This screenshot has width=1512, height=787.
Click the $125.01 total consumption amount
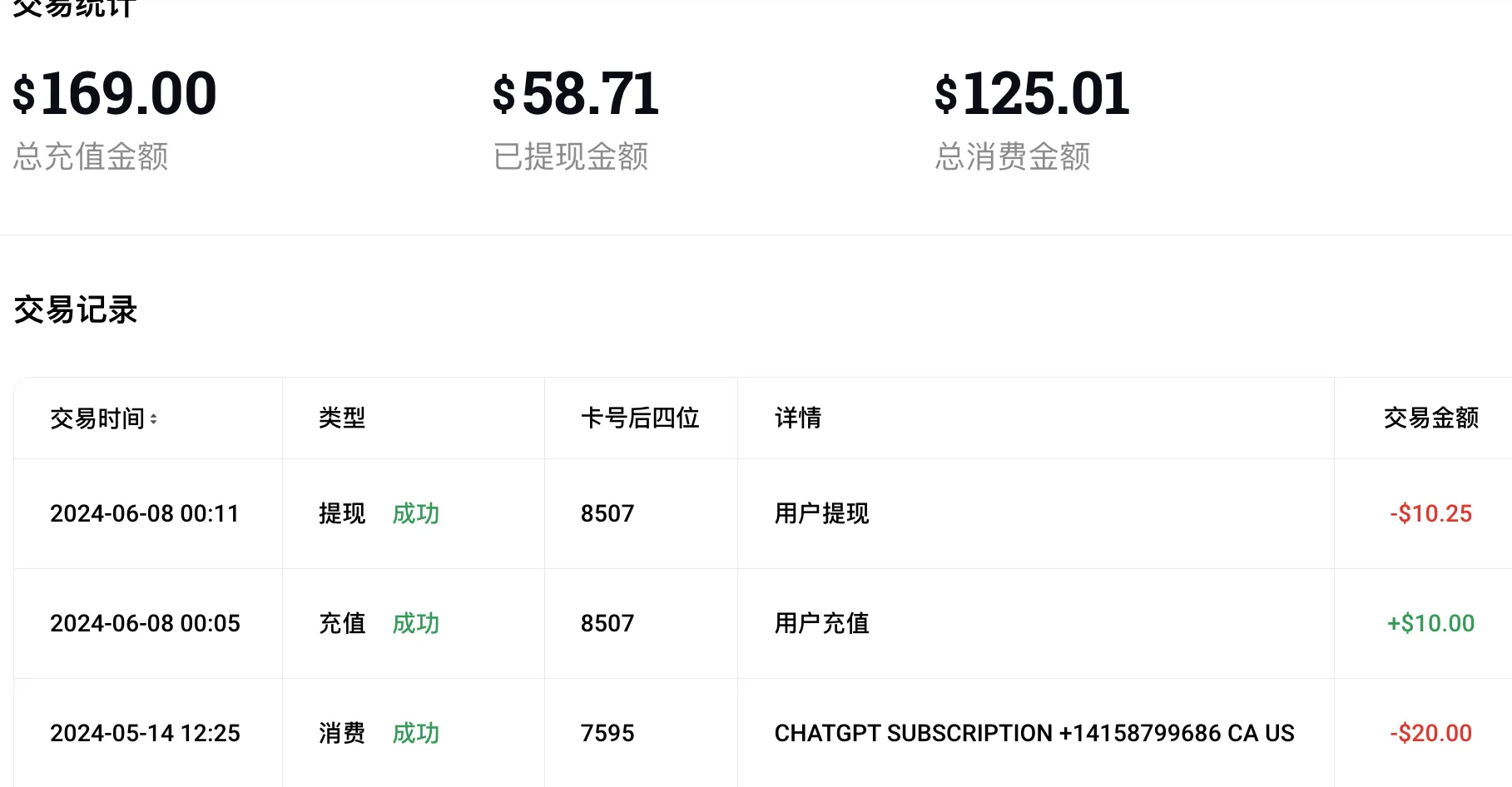pyautogui.click(x=1032, y=94)
